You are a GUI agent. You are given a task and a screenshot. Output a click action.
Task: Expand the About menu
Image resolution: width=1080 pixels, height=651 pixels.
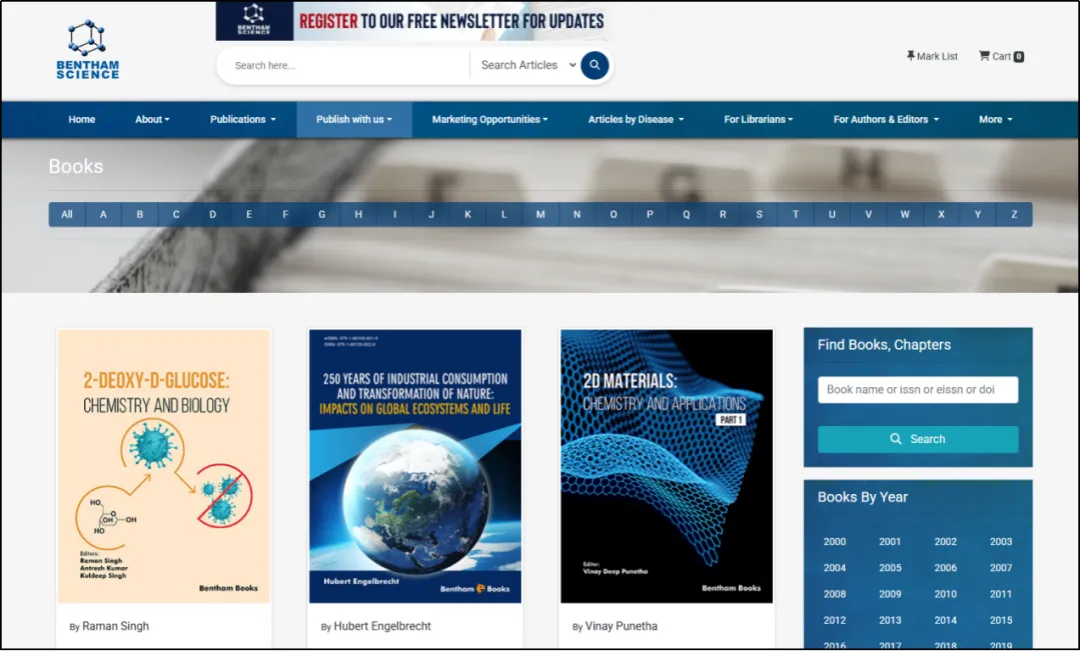click(x=152, y=119)
